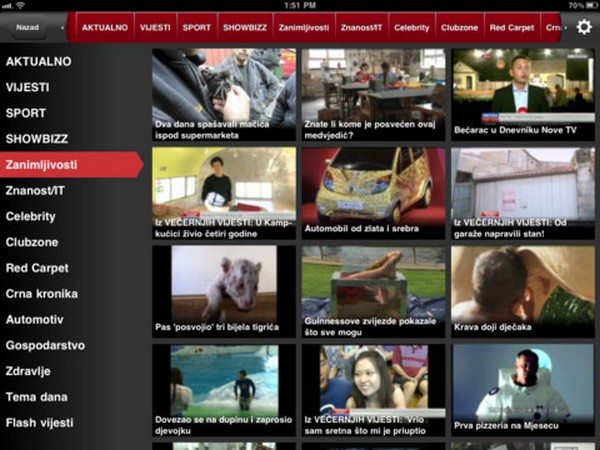Open 'Od garaže napravili stan!' story
Image resolution: width=600 pixels, height=450 pixels.
tap(523, 193)
